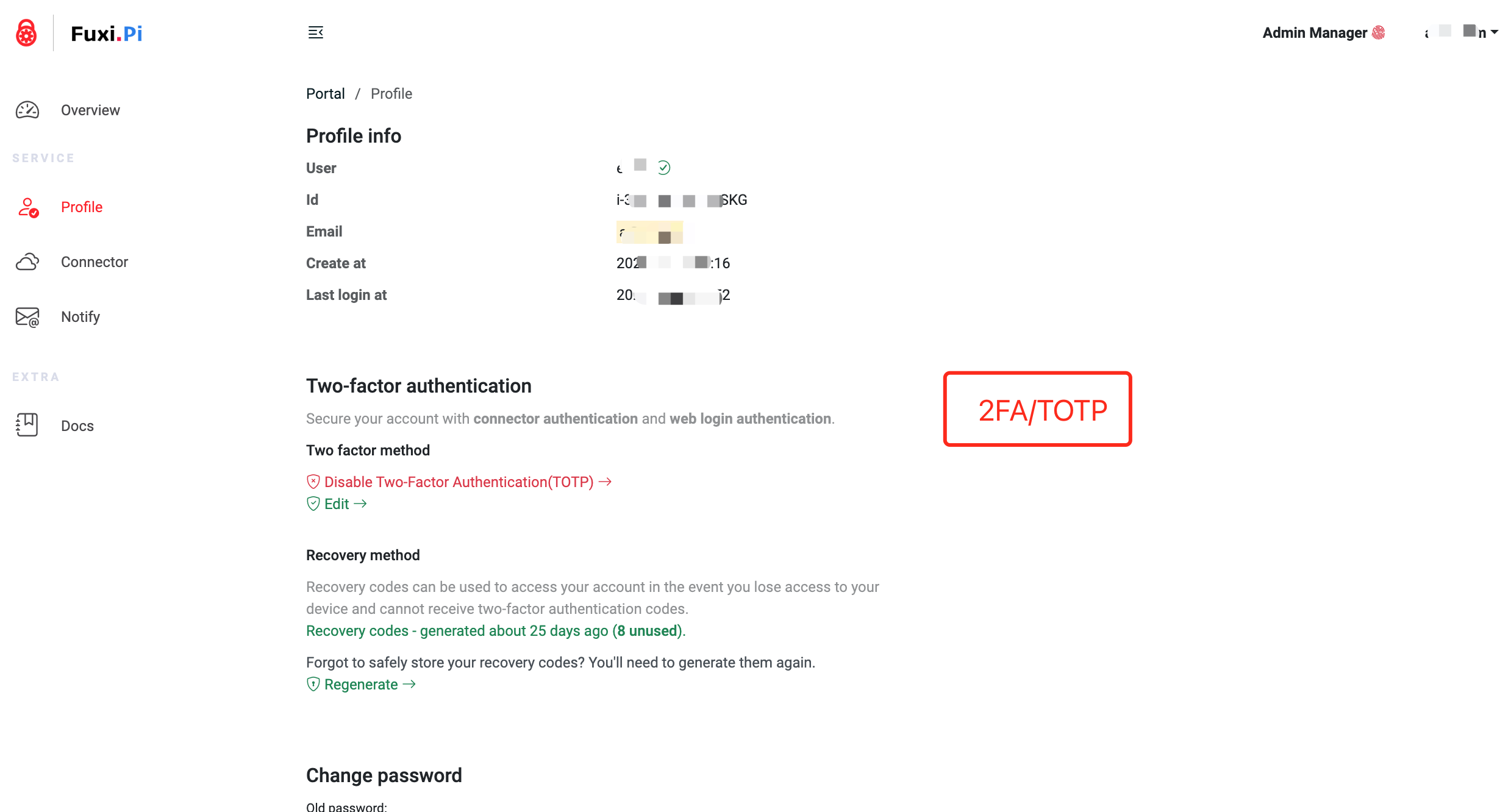Click the 2FA/TOTP red callout box
Viewport: 1511px width, 812px height.
1038,409
